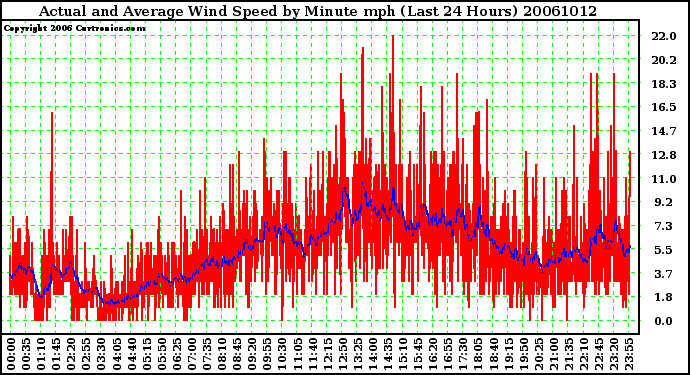Image resolution: width=690 pixels, height=375 pixels.
Task: Click the 05:50 time axis label
Action: tap(161, 354)
